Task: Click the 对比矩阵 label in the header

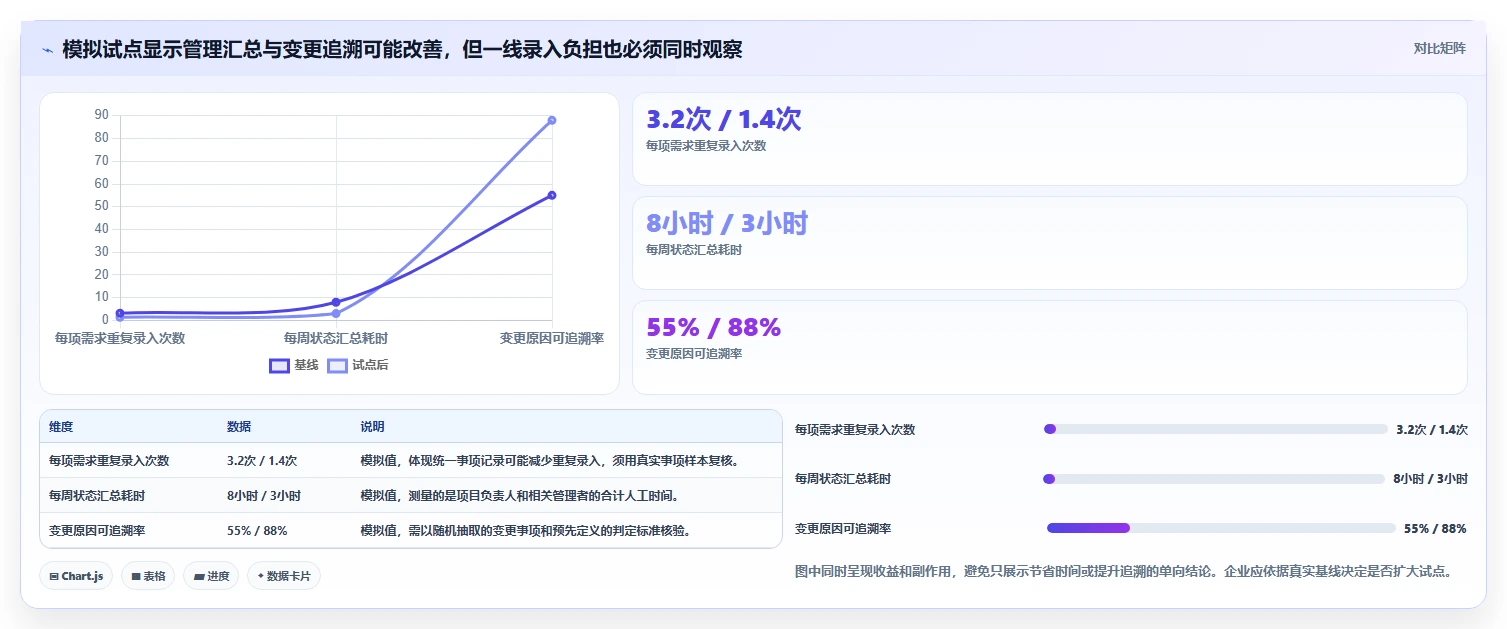Action: tap(1439, 49)
